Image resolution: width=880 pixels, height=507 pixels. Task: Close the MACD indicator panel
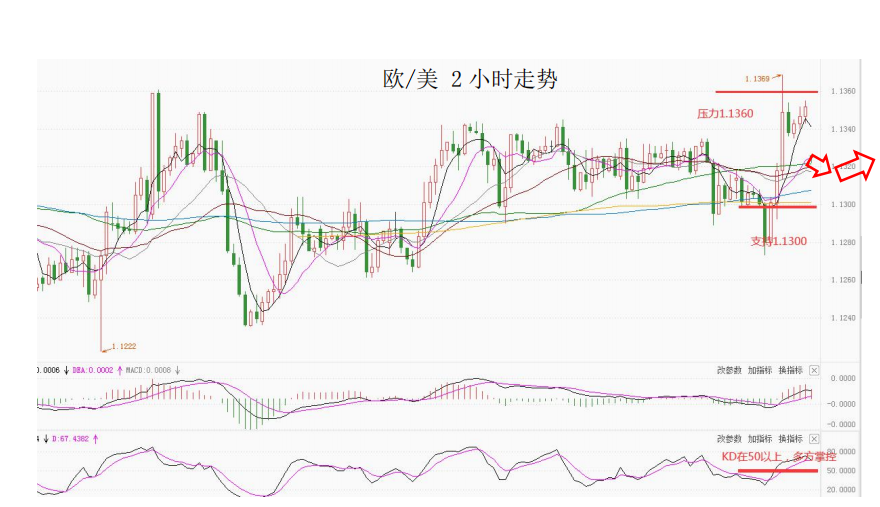[814, 371]
